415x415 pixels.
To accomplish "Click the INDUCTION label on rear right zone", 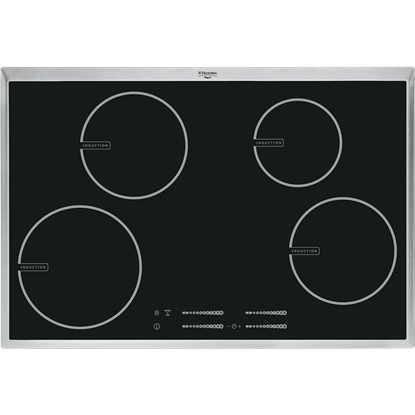I will [269, 143].
